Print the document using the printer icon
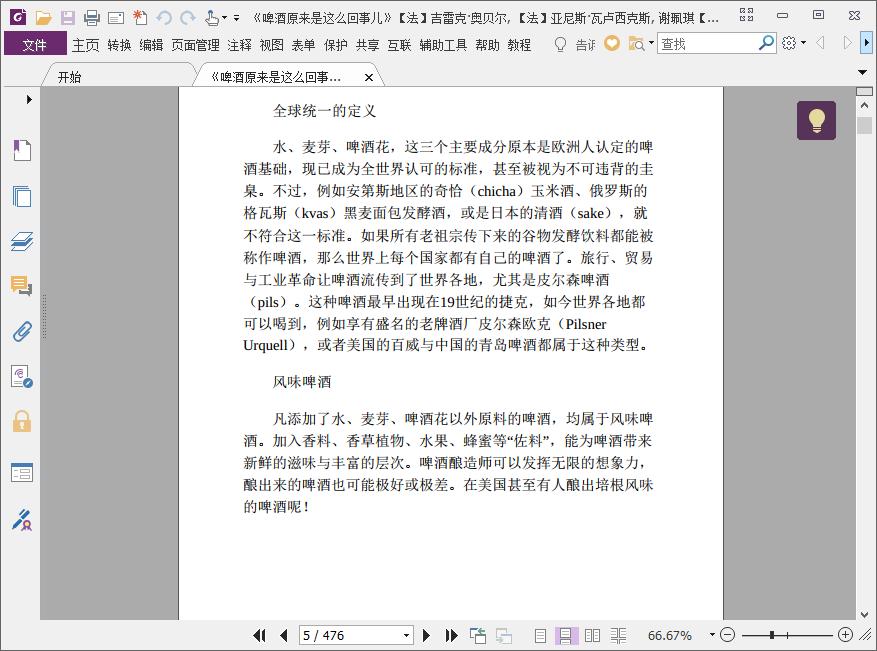 (x=92, y=18)
